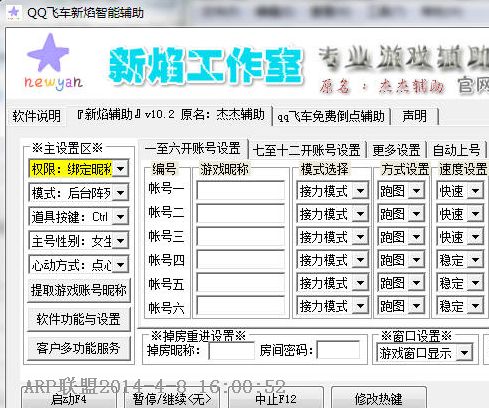Click 软件功能与设置 button
This screenshot has width=489, height=408.
tap(79, 319)
